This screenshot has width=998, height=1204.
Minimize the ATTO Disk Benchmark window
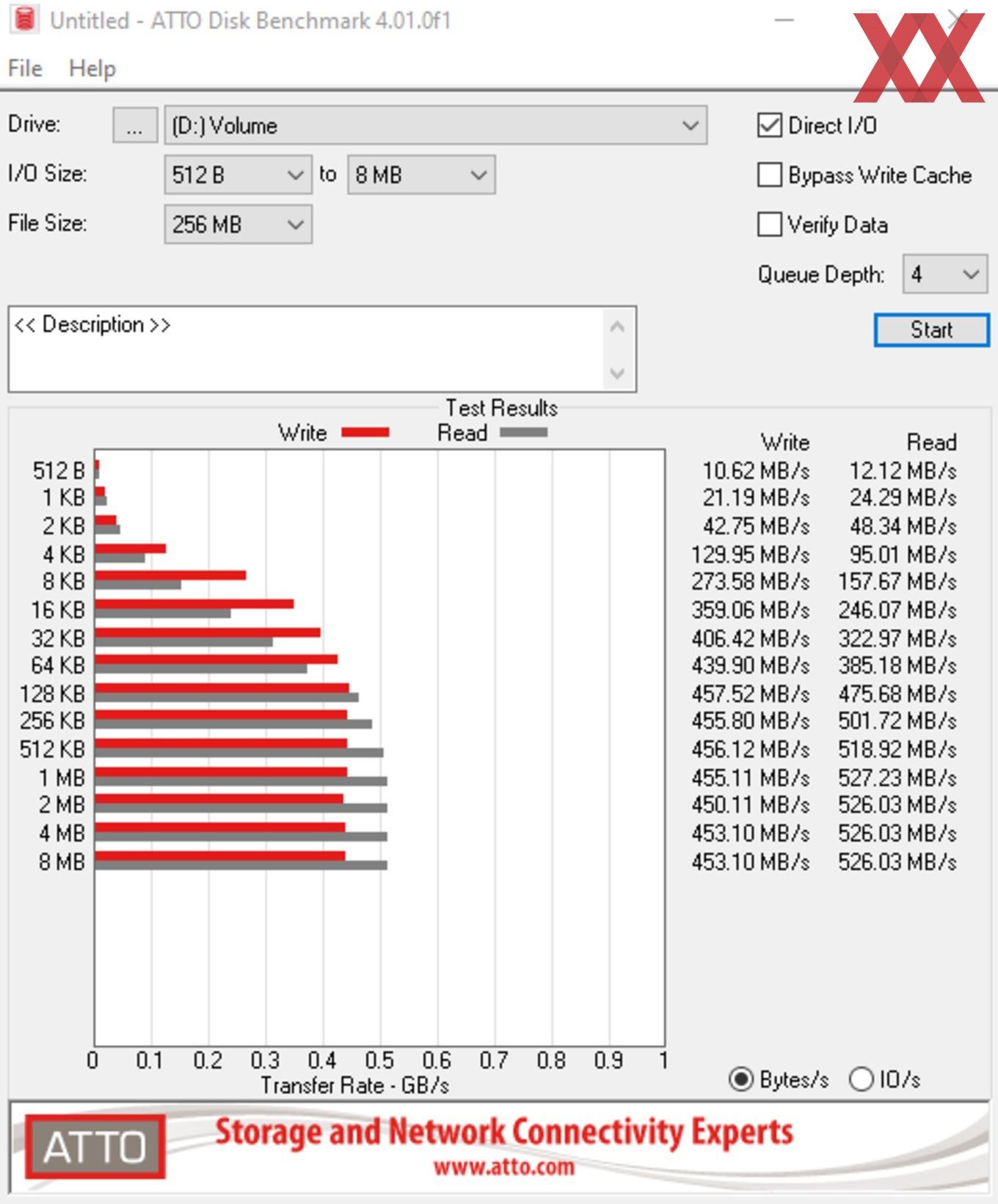click(x=784, y=20)
